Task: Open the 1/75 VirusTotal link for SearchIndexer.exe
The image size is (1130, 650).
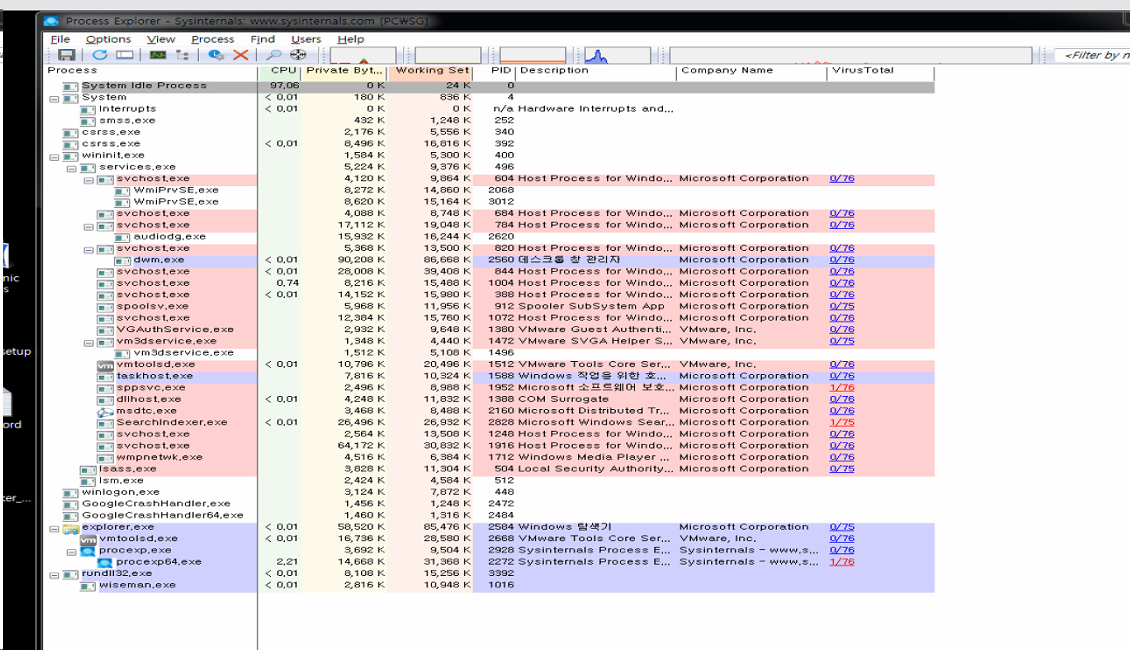Action: coord(842,422)
